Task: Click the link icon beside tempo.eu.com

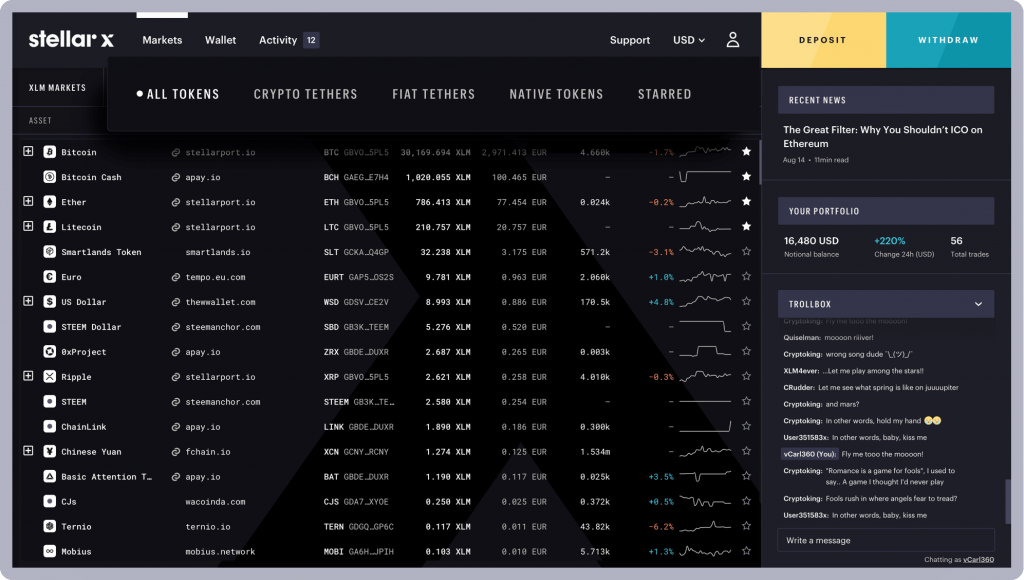Action: [x=176, y=277]
